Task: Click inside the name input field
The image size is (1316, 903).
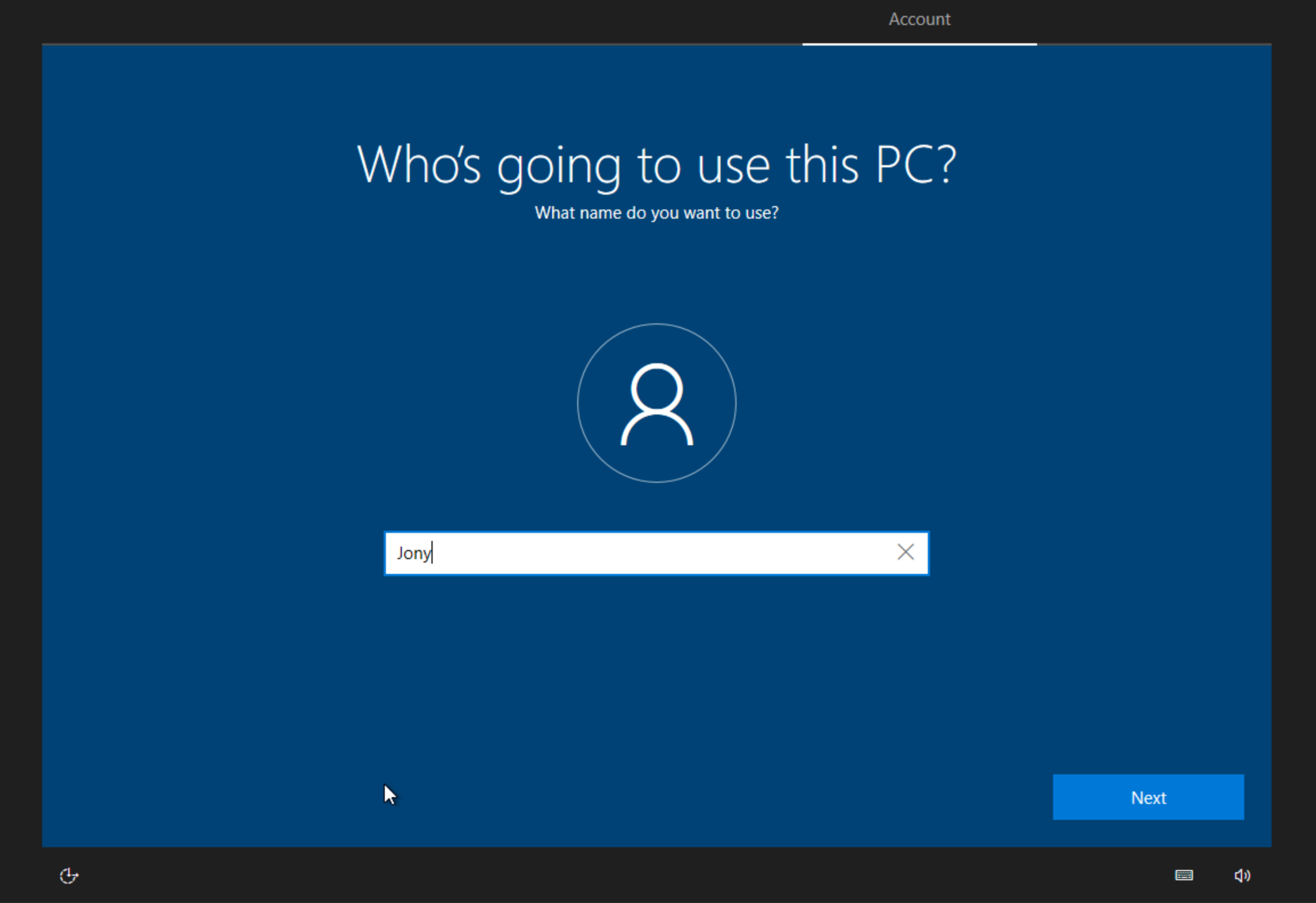Action: [x=626, y=553]
